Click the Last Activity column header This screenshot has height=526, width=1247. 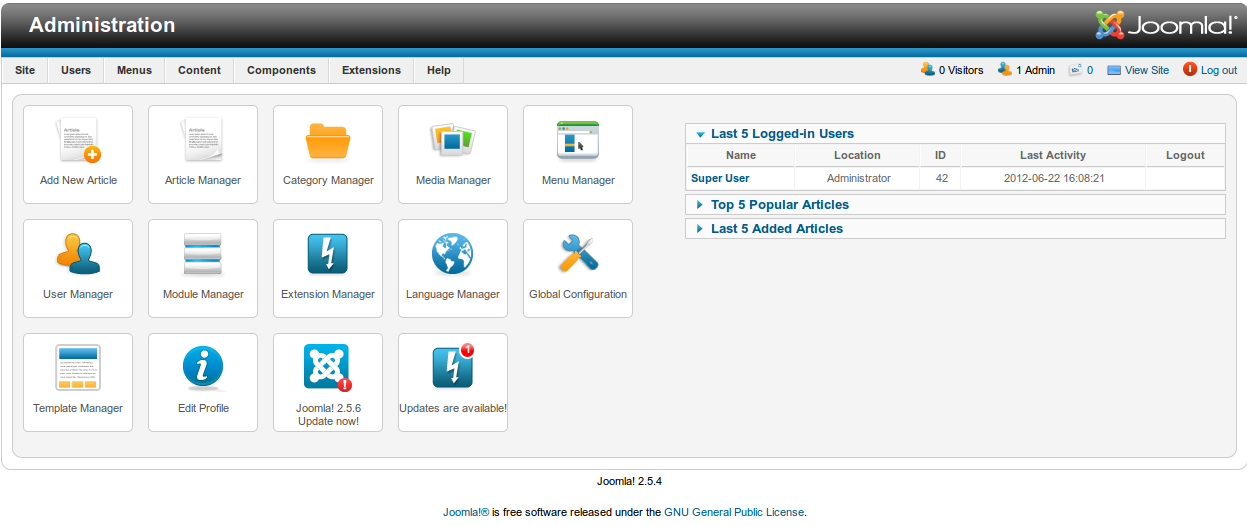1053,155
